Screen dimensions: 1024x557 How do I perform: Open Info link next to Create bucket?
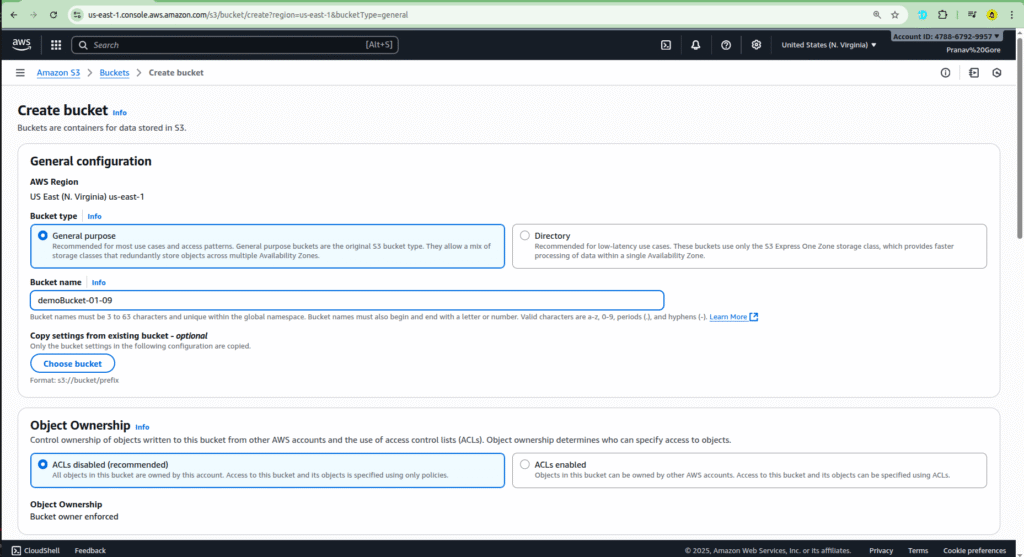(x=120, y=112)
